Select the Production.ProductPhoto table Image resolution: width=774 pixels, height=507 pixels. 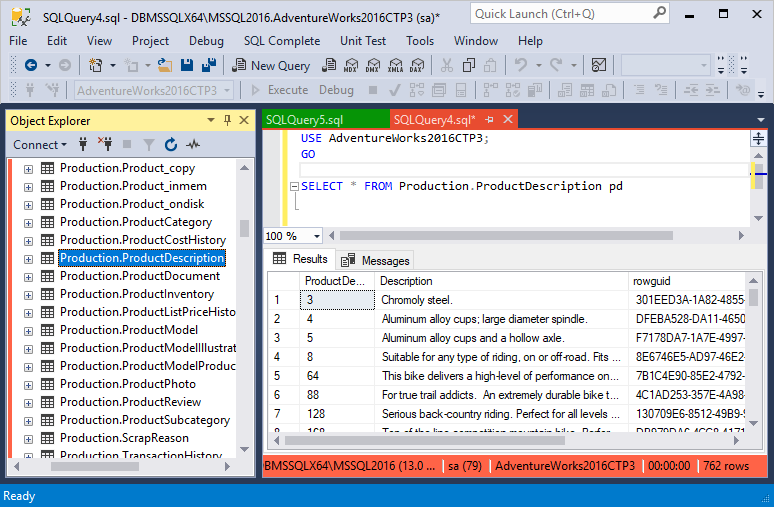[128, 384]
